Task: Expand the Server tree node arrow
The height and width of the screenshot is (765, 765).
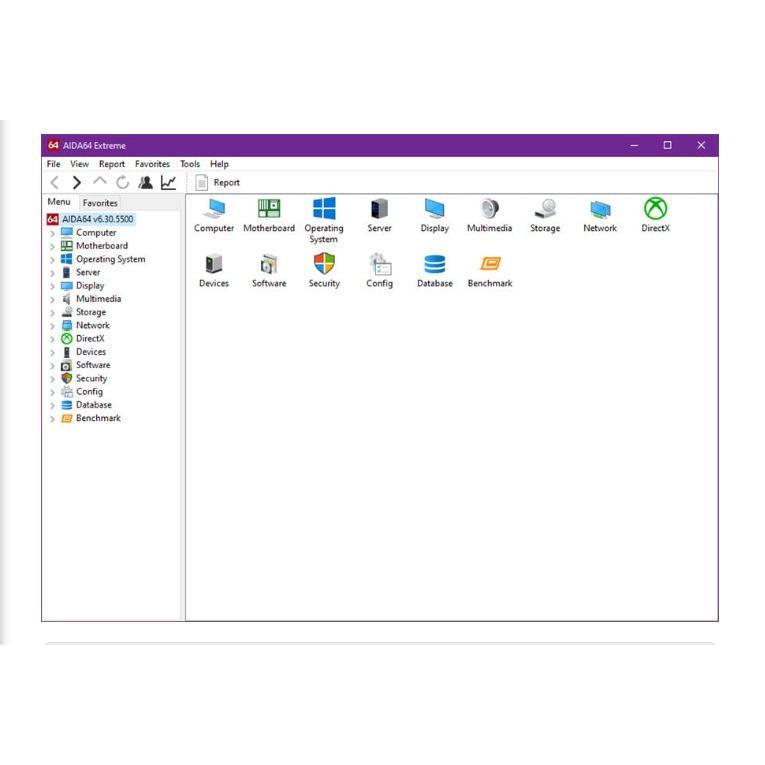Action: 52,273
